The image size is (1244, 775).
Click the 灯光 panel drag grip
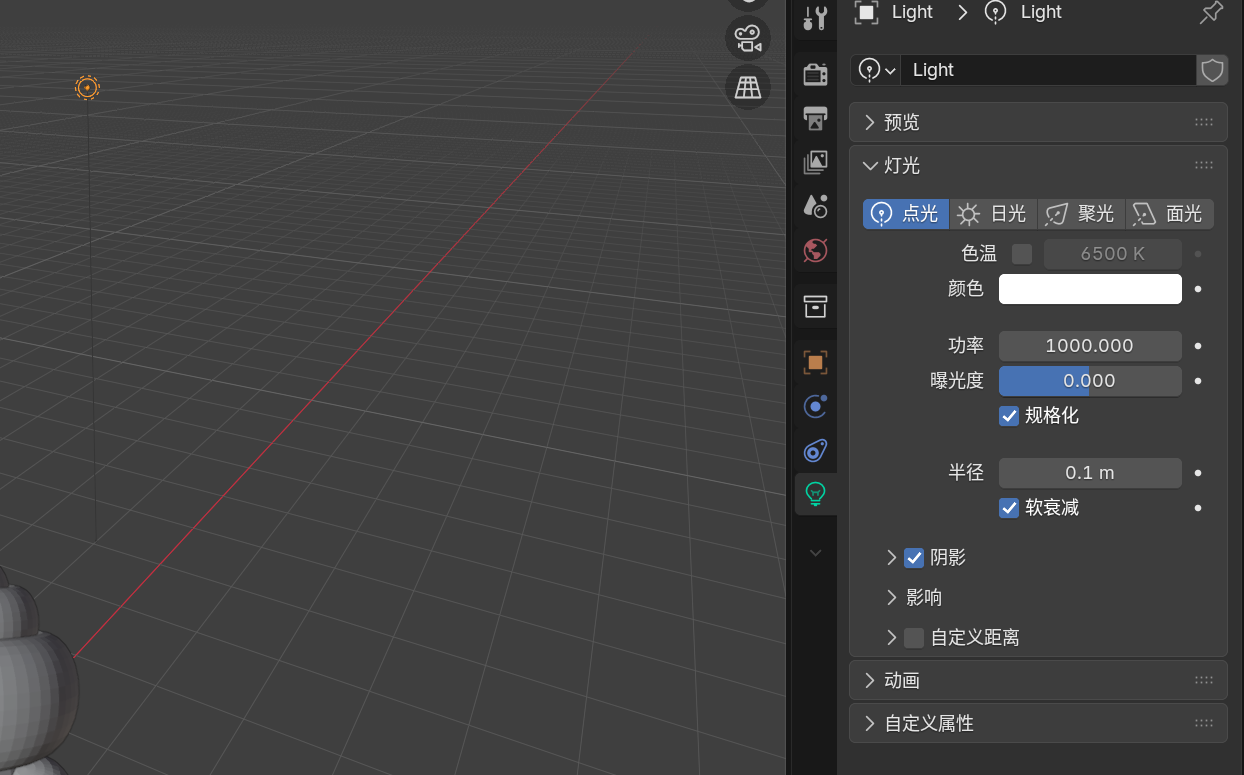pyautogui.click(x=1204, y=166)
